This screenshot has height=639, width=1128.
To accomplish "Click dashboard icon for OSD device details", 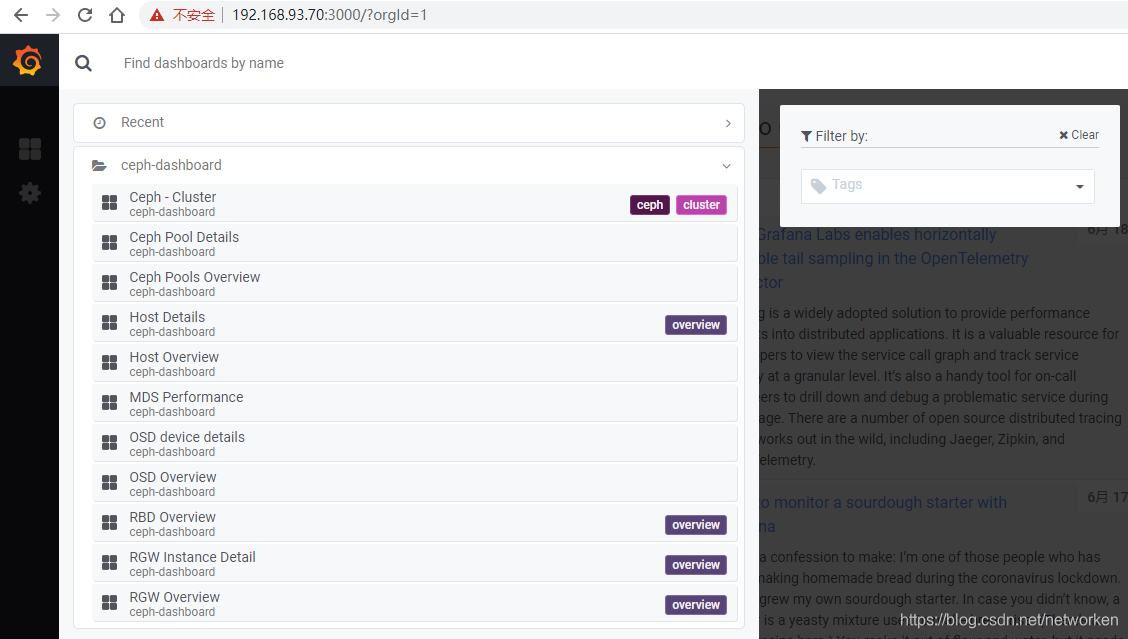I will click(x=109, y=443).
